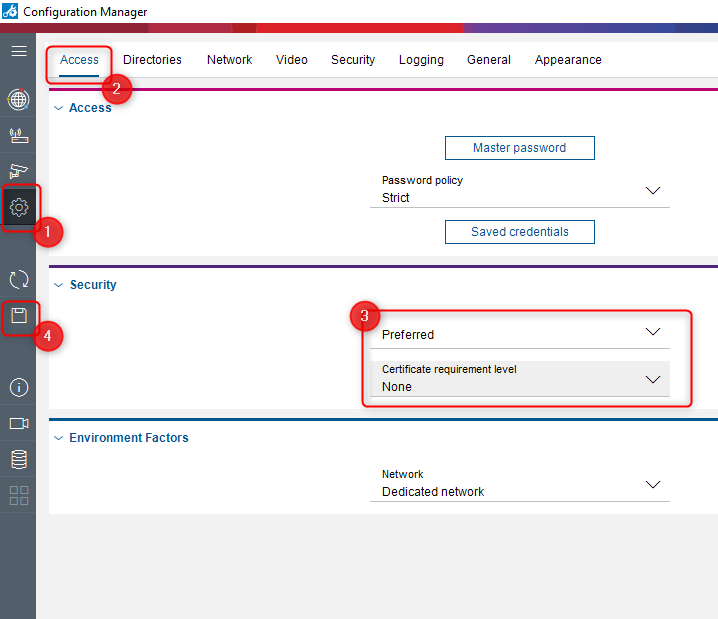Open the Network environment dropdown

(519, 484)
